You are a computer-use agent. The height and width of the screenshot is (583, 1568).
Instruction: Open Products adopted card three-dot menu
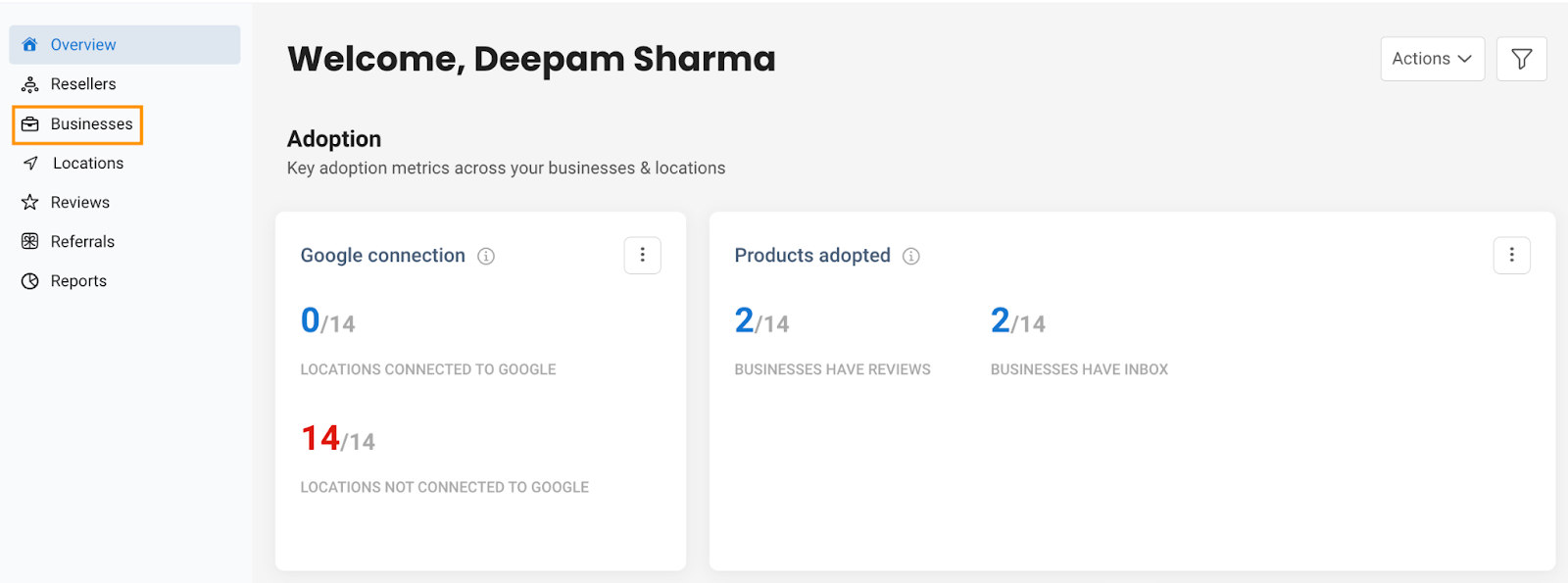point(1512,256)
